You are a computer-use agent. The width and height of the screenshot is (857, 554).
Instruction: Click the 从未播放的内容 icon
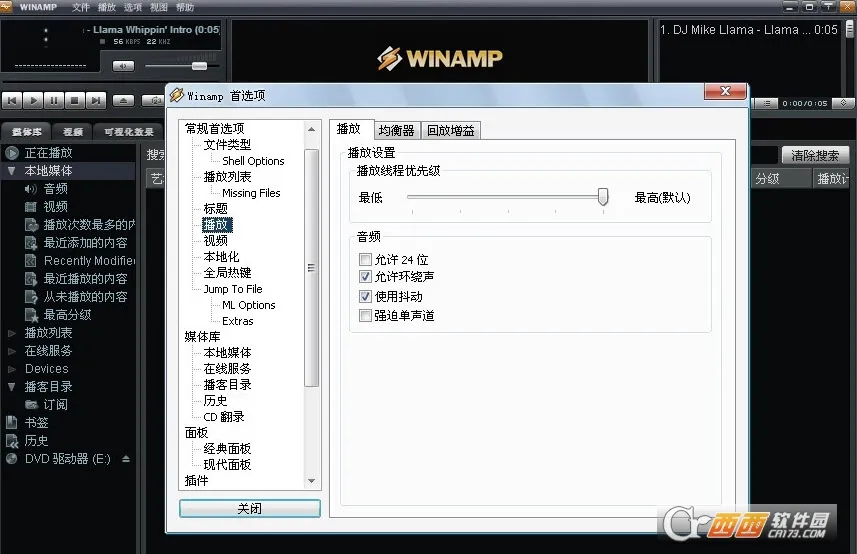[31, 297]
